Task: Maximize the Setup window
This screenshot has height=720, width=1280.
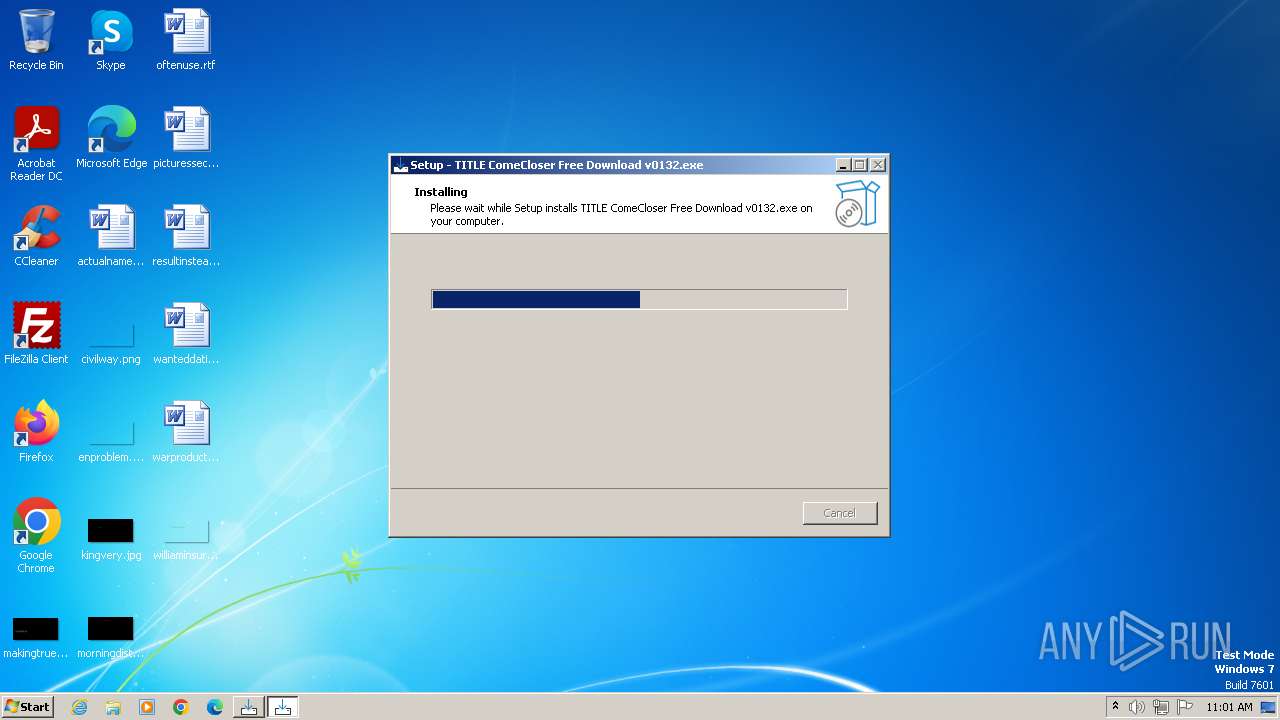Action: click(860, 165)
